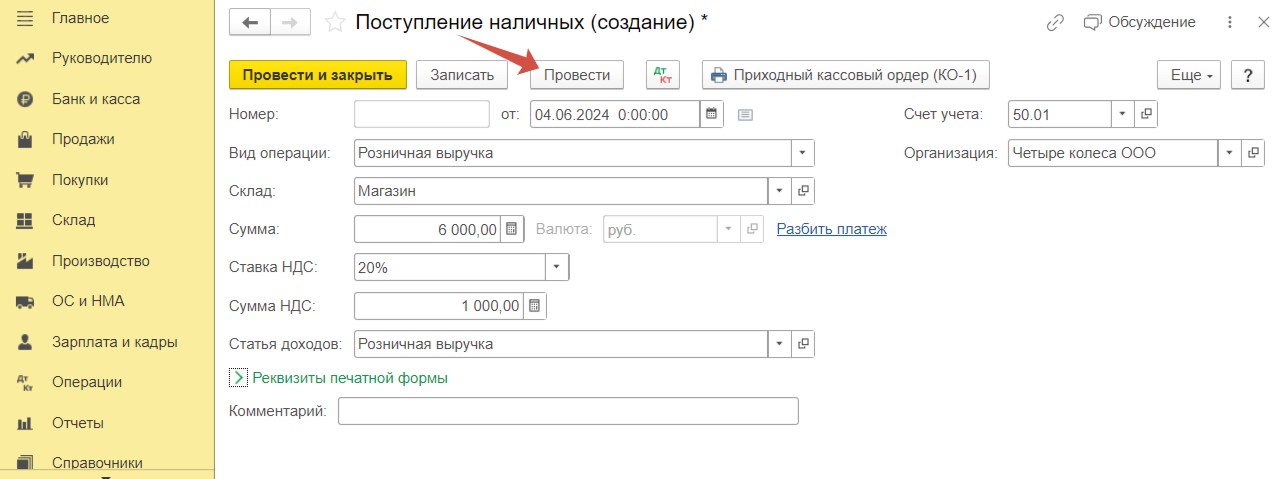This screenshot has height=479, width=1278.
Task: Click the Разбить платеж link
Action: point(832,229)
